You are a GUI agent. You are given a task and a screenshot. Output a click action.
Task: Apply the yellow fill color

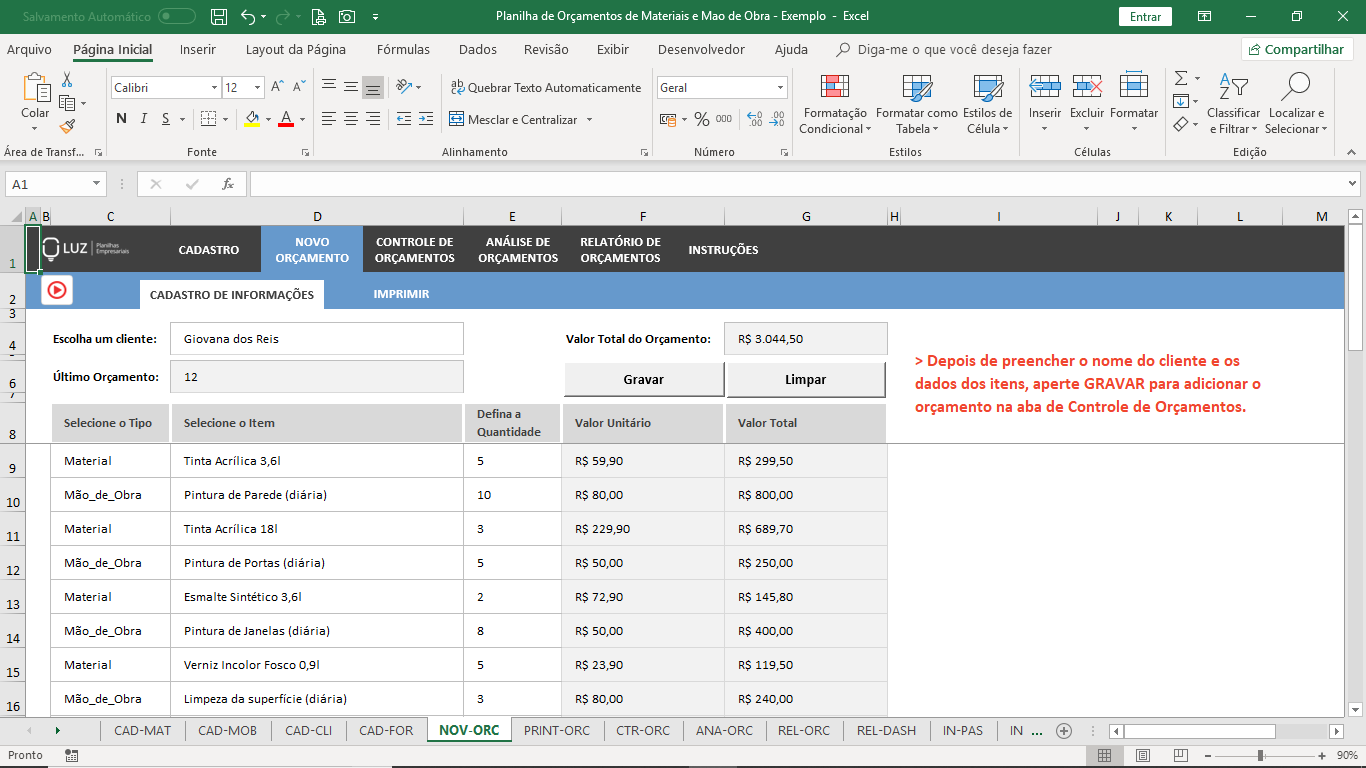pyautogui.click(x=252, y=119)
